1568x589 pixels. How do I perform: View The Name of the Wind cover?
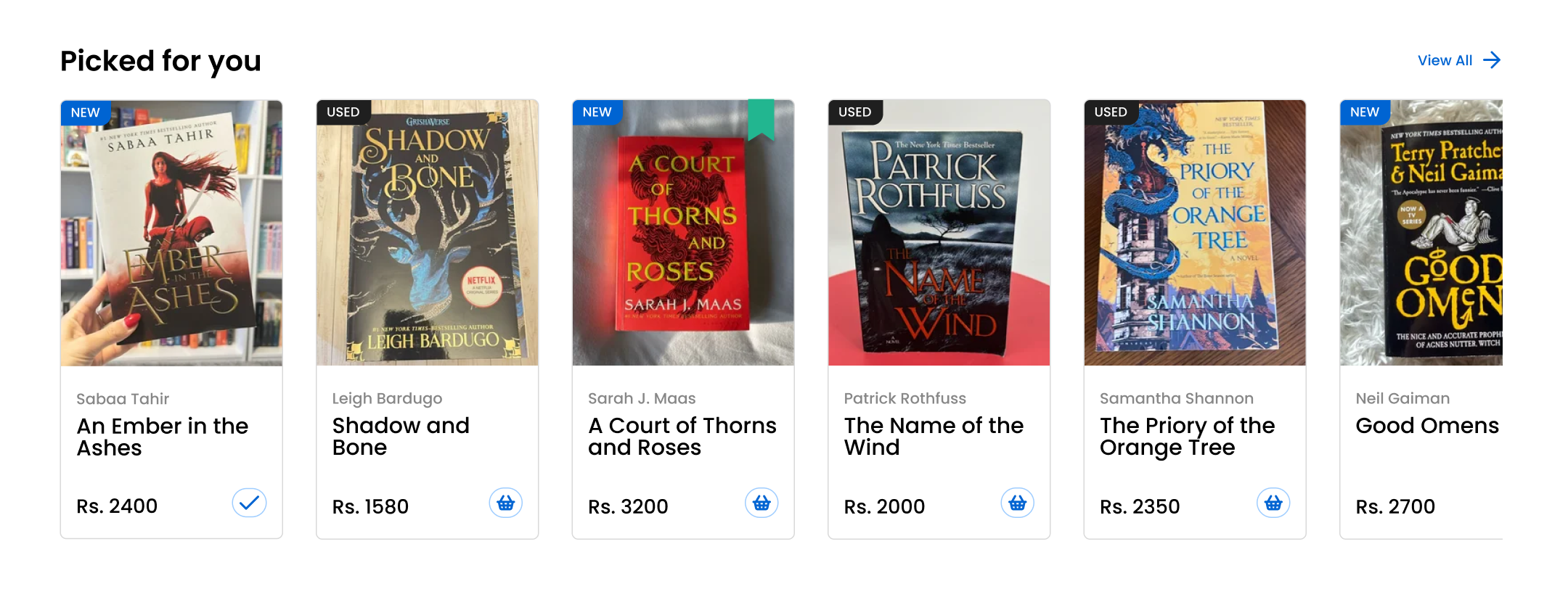coord(939,232)
